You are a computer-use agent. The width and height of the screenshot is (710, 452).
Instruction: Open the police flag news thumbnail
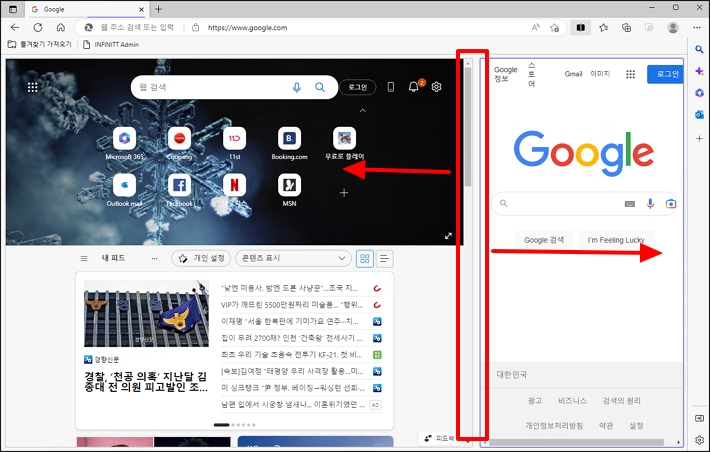tap(146, 313)
